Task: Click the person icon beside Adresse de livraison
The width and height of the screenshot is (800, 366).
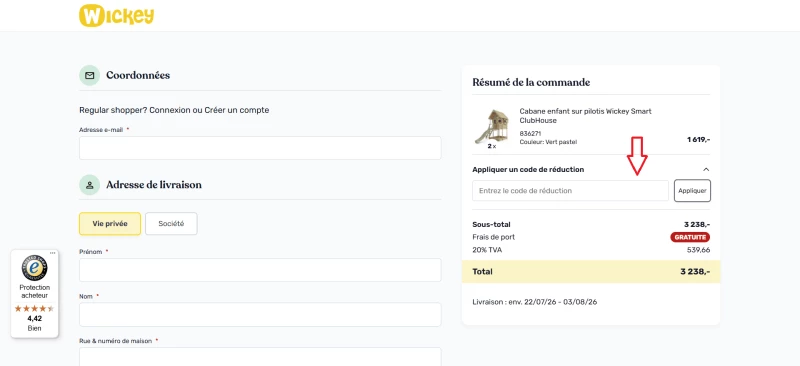Action: [89, 184]
